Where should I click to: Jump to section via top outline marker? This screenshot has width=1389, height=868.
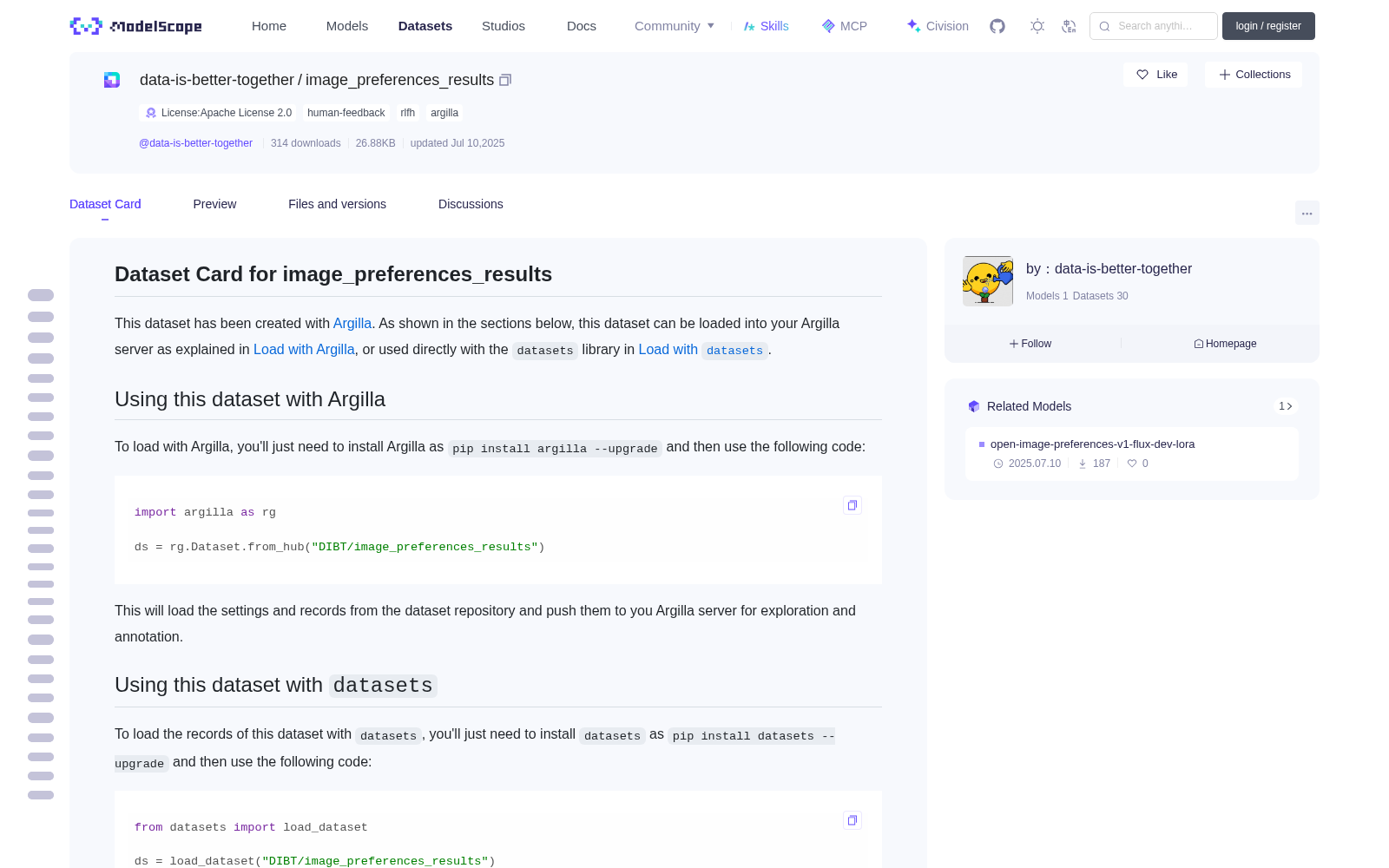point(41,295)
